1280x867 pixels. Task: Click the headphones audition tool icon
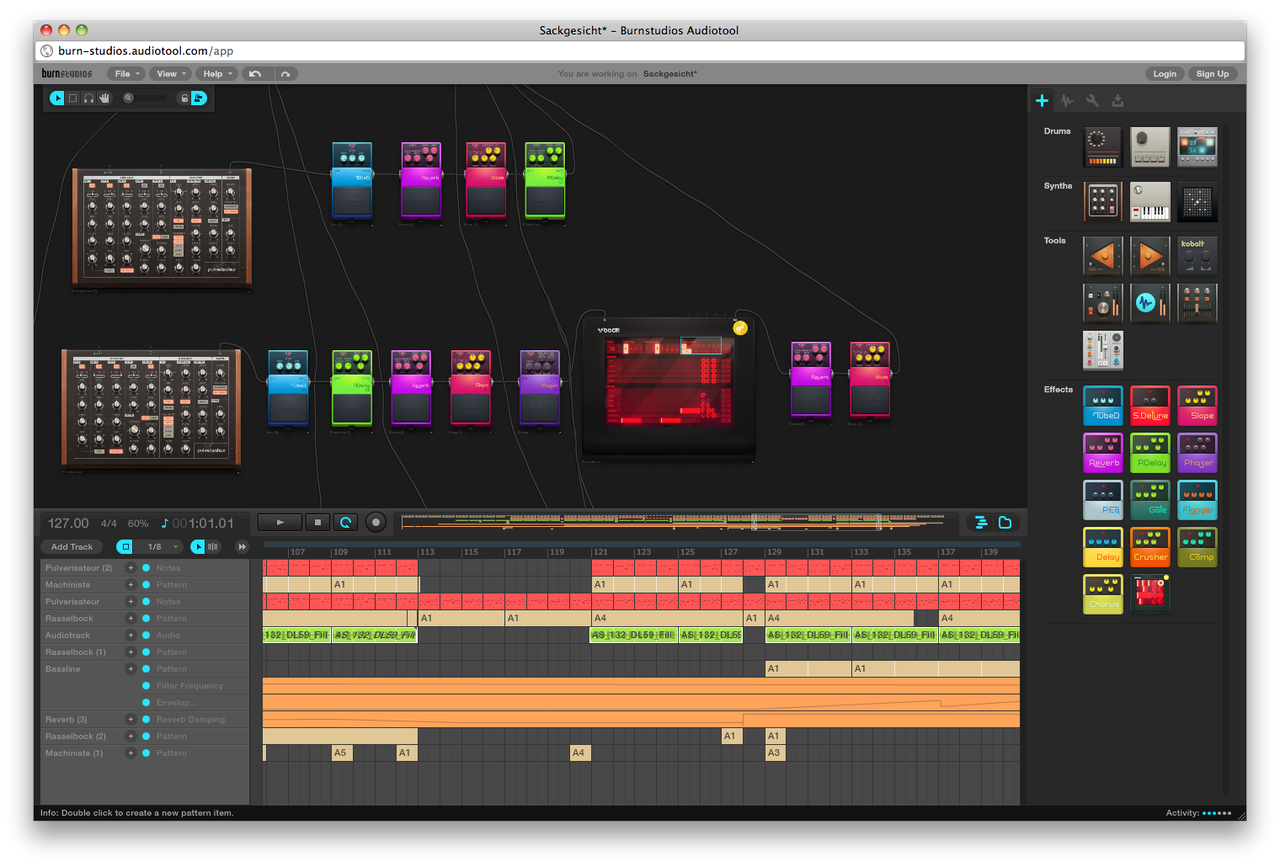pos(88,98)
